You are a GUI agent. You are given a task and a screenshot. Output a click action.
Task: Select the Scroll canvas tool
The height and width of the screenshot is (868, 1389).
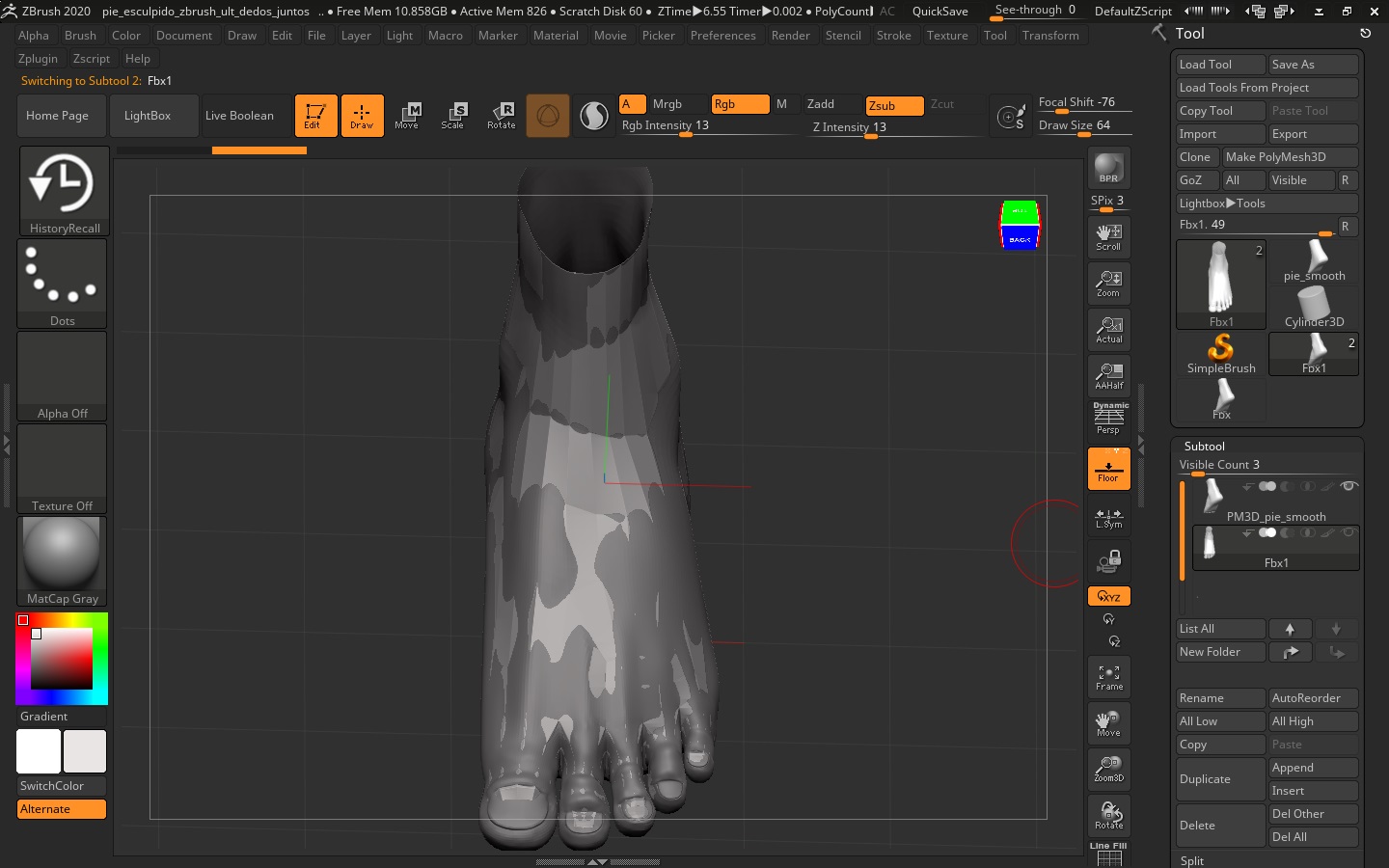coord(1108,236)
